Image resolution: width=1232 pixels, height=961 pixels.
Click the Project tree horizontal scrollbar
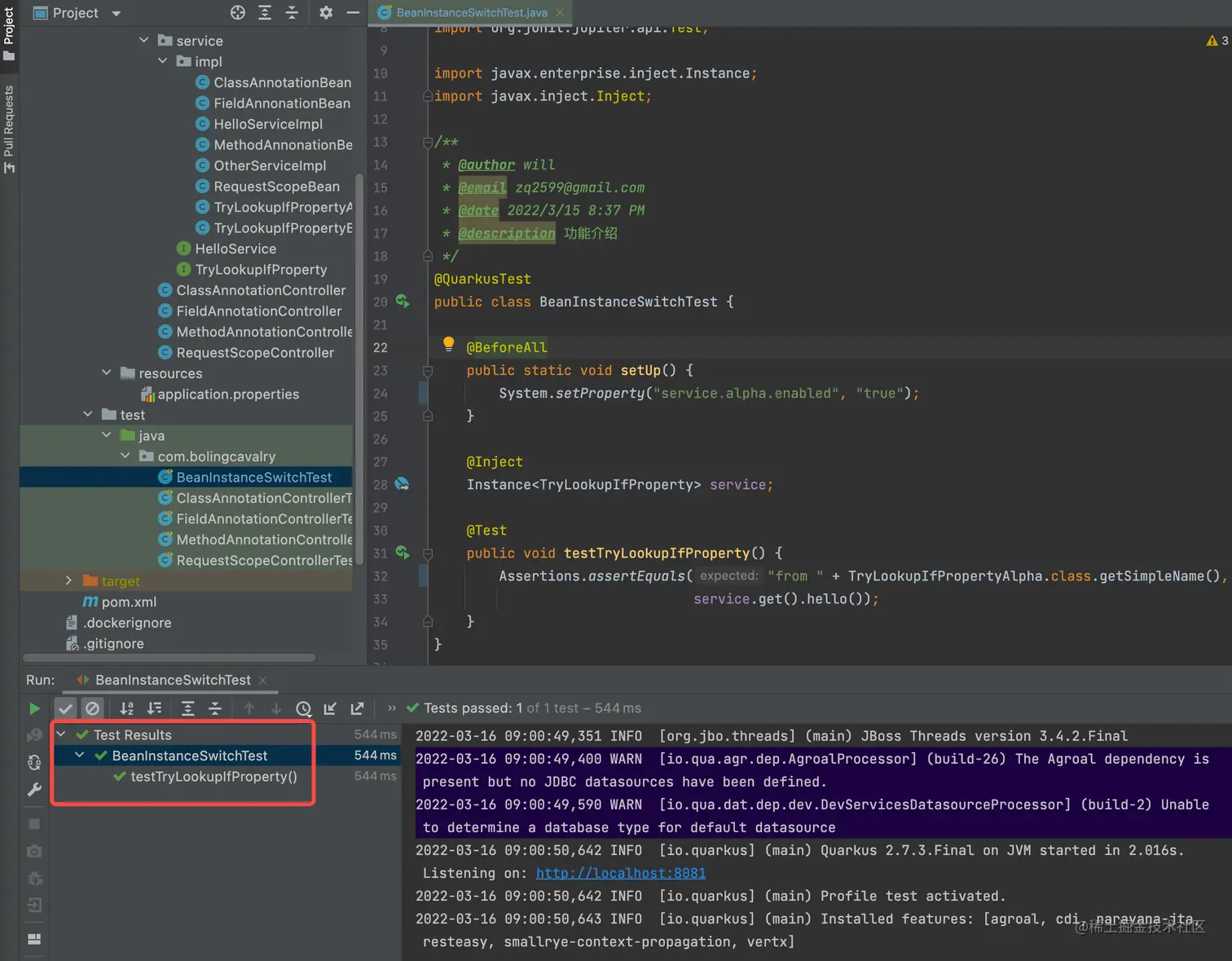tap(169, 658)
